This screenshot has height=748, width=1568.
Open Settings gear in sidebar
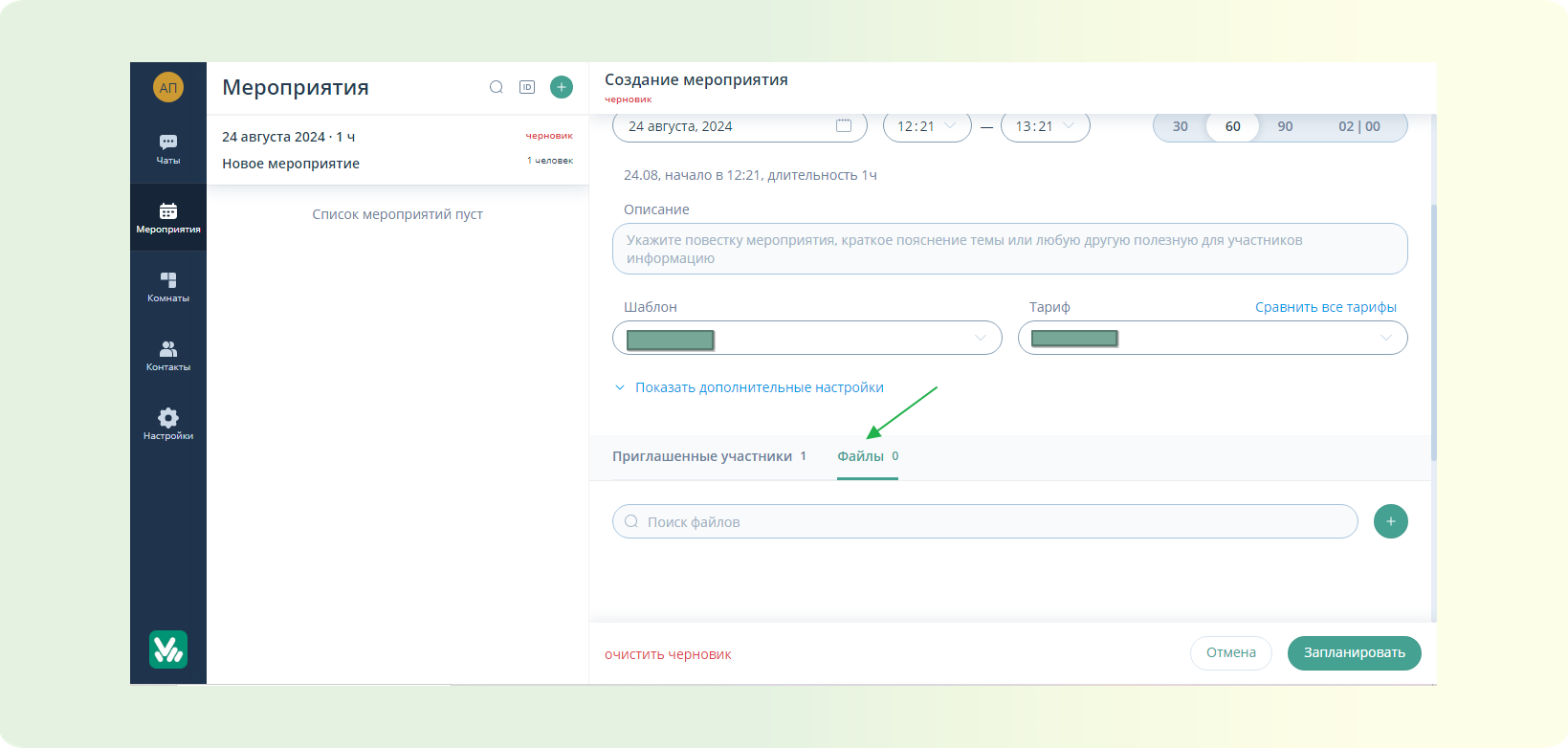tap(168, 424)
